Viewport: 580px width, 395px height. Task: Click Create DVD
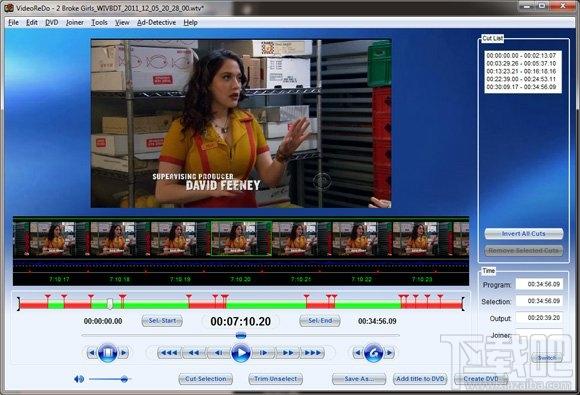point(481,379)
